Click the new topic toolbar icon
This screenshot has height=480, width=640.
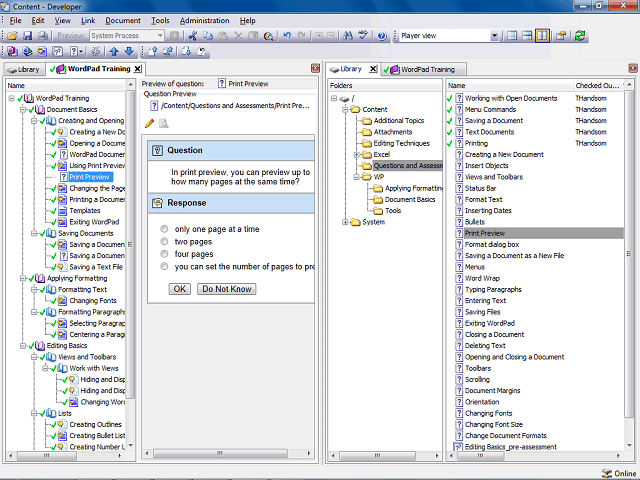click(42, 51)
